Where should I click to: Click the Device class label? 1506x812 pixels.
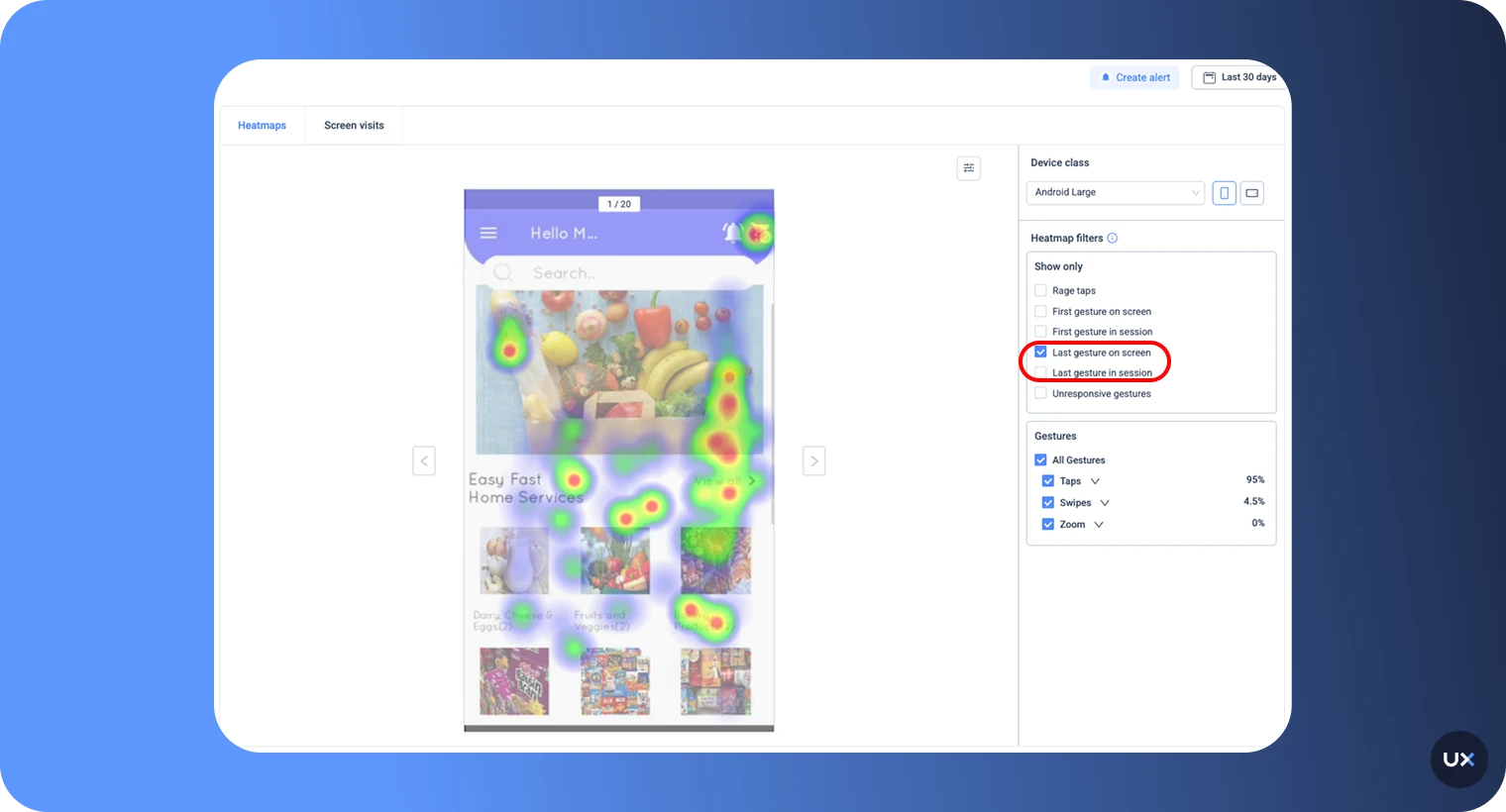(x=1059, y=162)
